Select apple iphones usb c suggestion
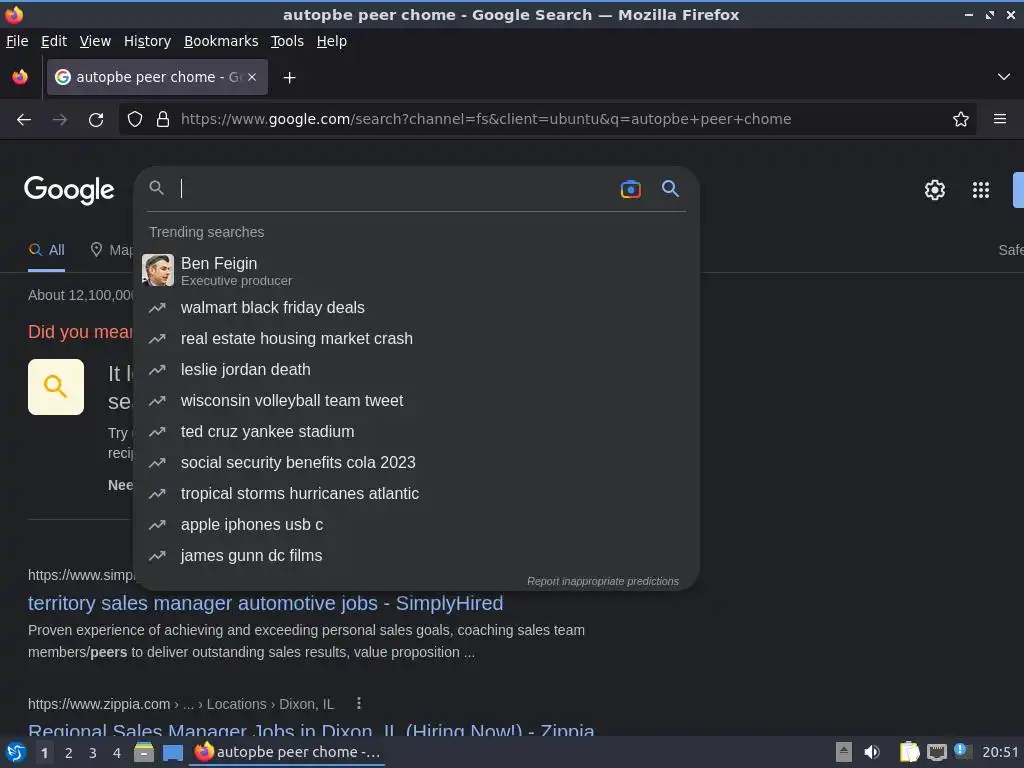Screen dimensions: 1024x768 pos(417,525)
